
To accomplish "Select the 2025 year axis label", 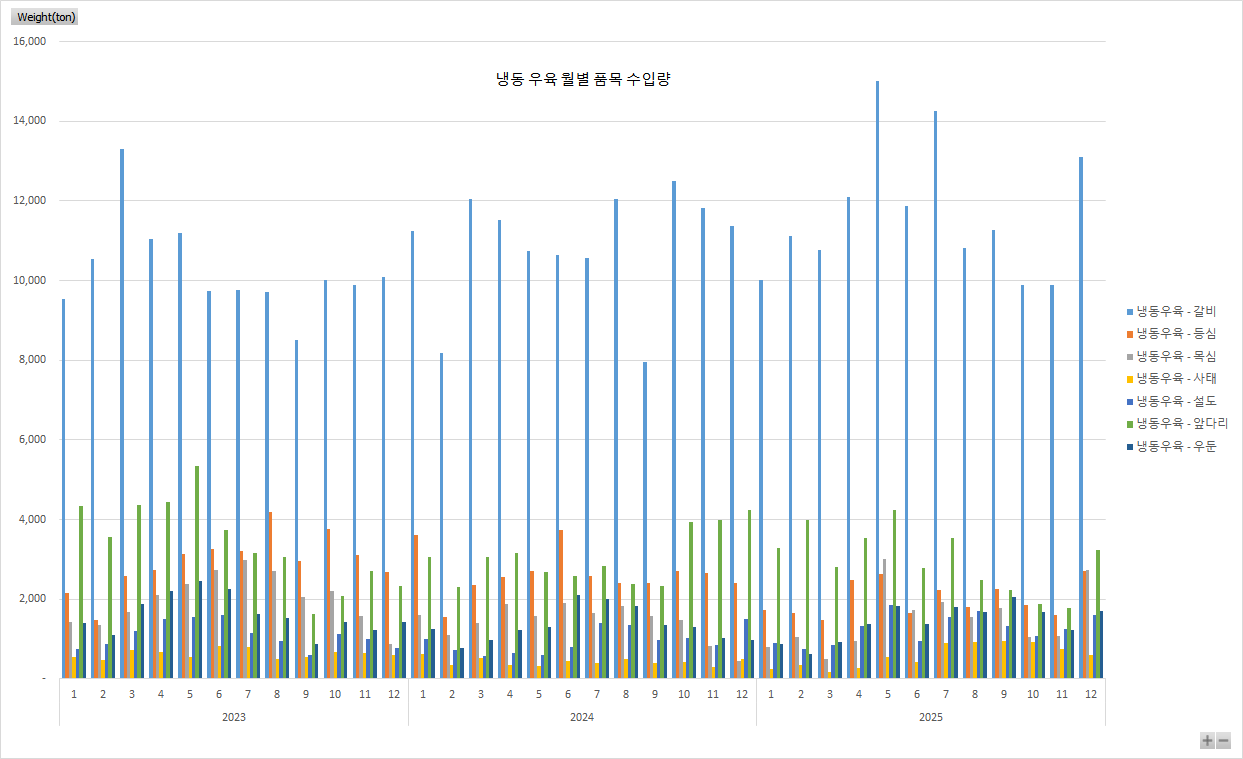I will [x=930, y=717].
